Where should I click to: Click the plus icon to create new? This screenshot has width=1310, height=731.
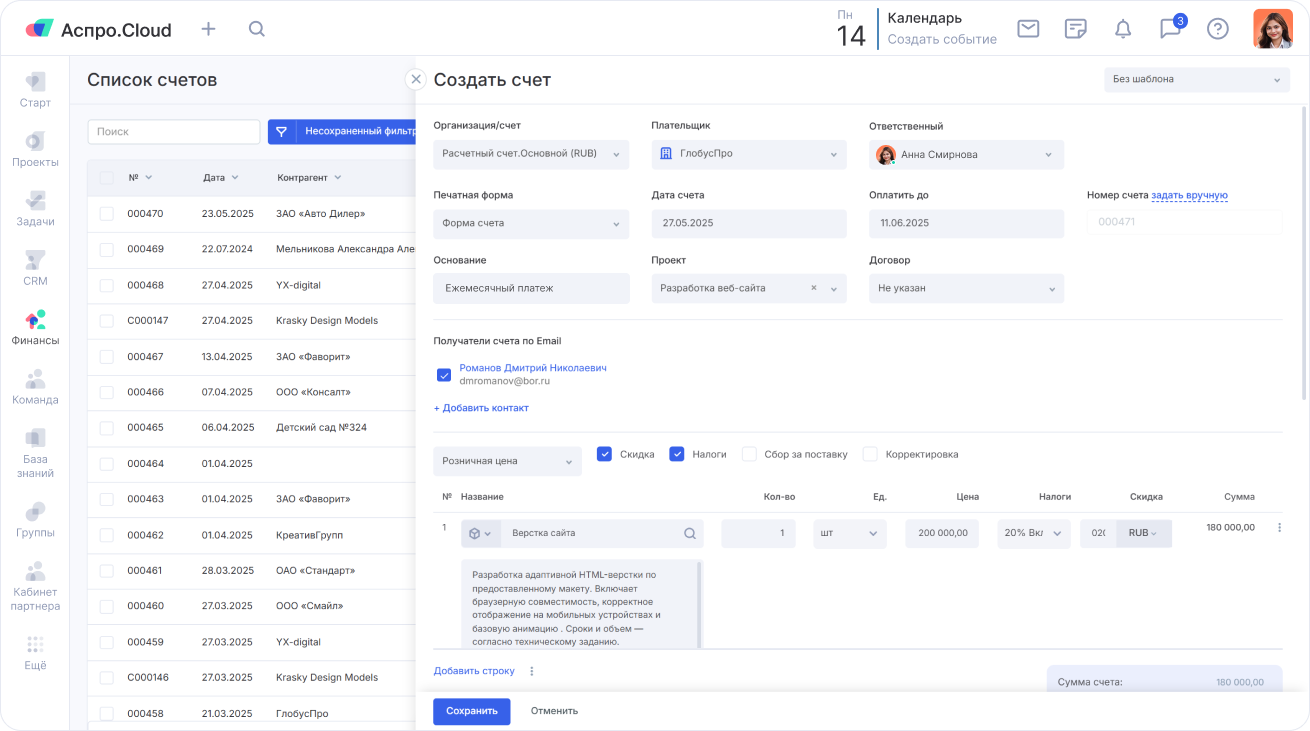pos(208,29)
